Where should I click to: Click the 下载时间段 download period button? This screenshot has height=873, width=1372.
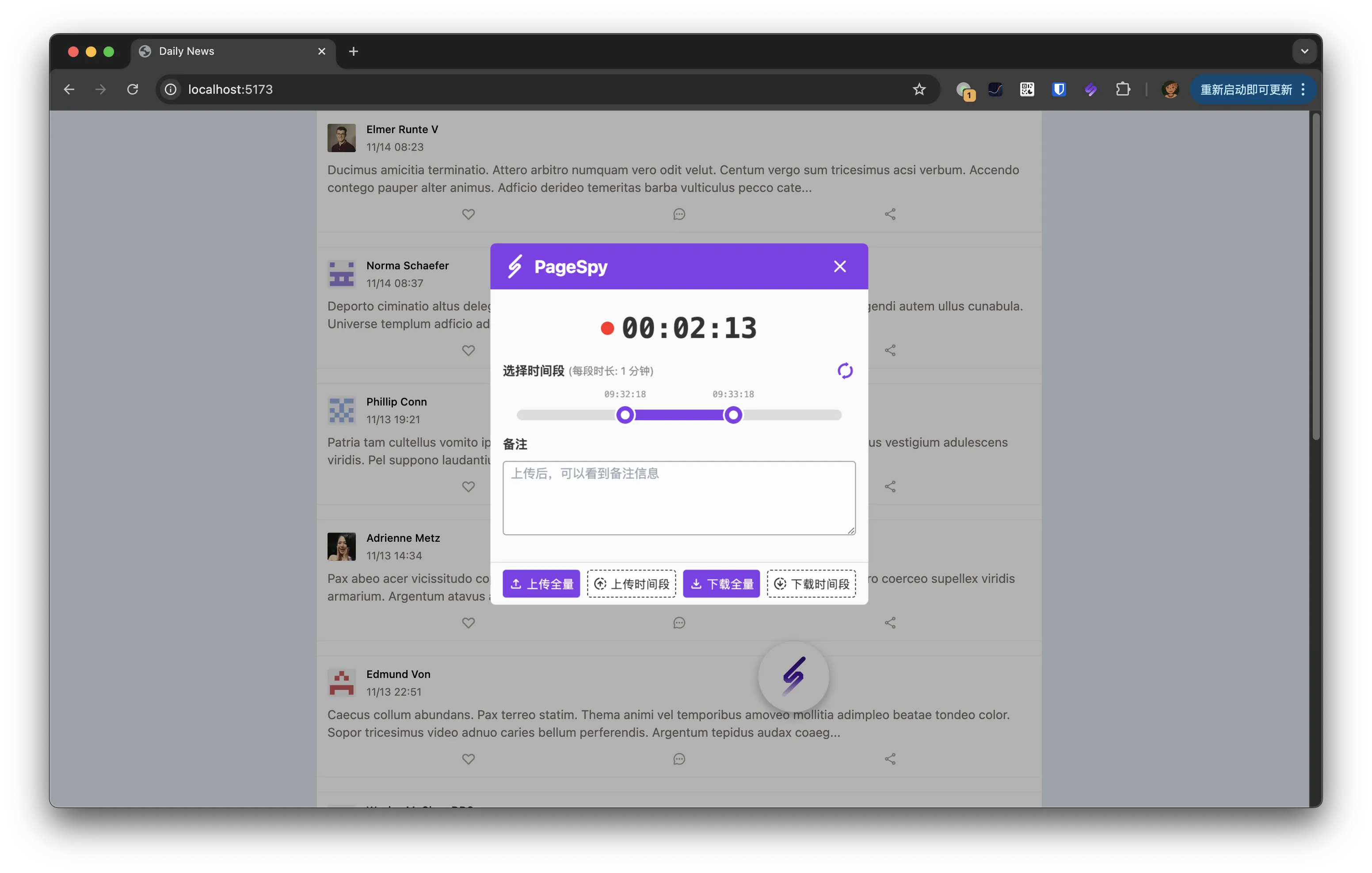pos(811,583)
